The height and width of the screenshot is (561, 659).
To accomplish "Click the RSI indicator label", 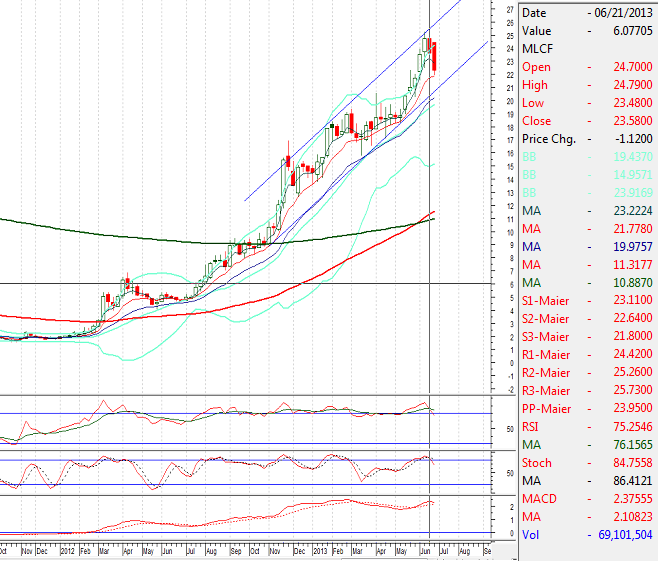I will [x=533, y=427].
